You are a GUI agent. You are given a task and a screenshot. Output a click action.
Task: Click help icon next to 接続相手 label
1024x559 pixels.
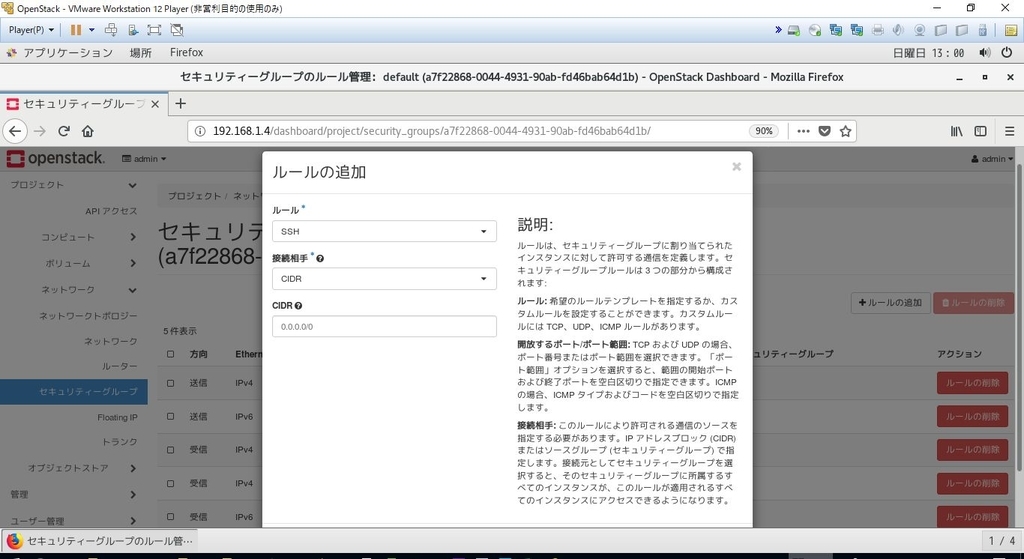click(x=320, y=259)
